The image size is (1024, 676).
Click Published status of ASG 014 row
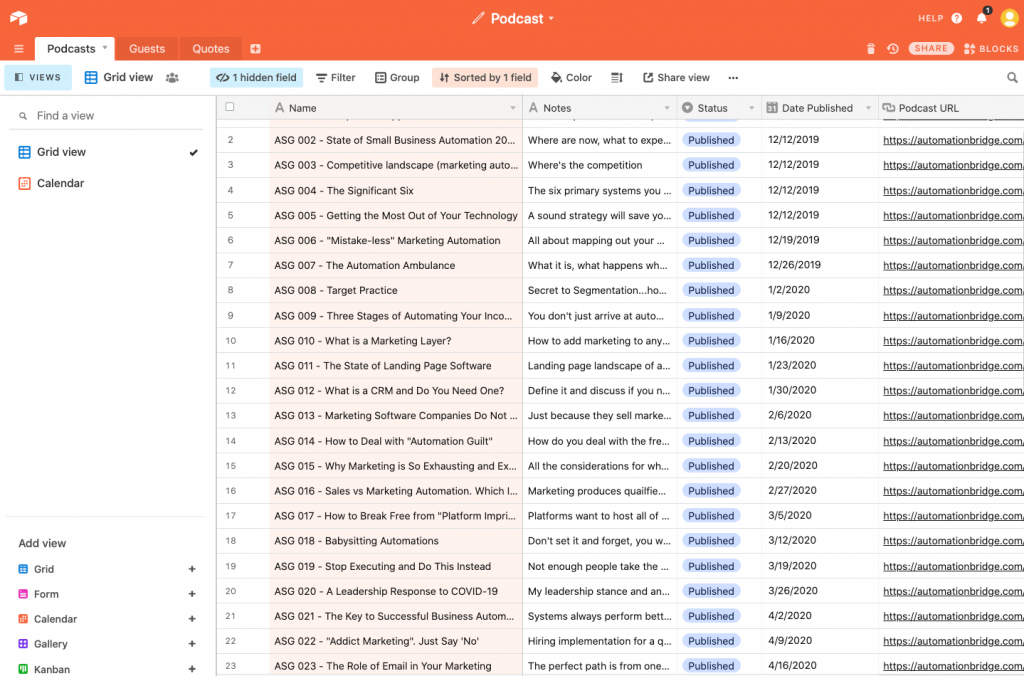[711, 442]
